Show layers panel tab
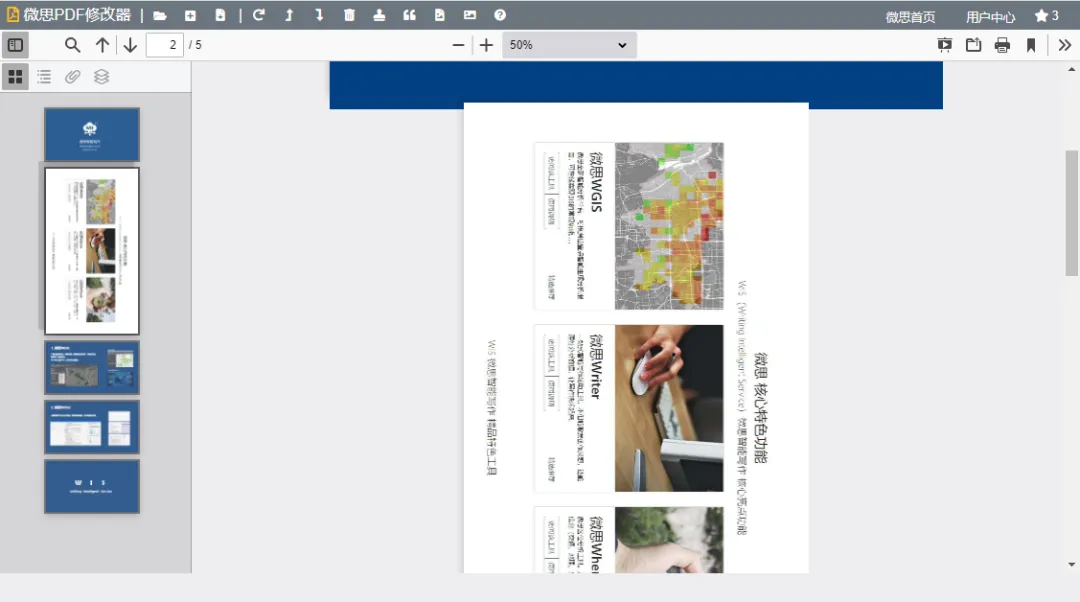 pos(101,76)
